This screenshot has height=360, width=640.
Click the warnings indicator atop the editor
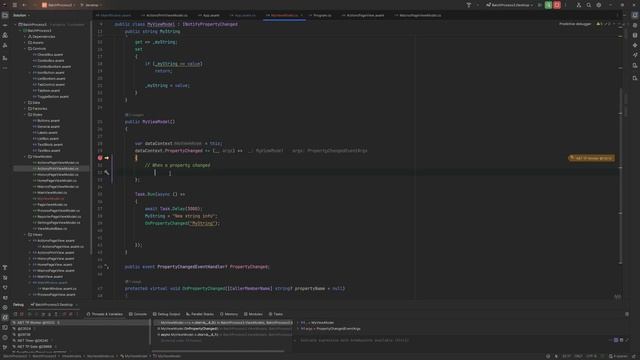[x=603, y=24]
